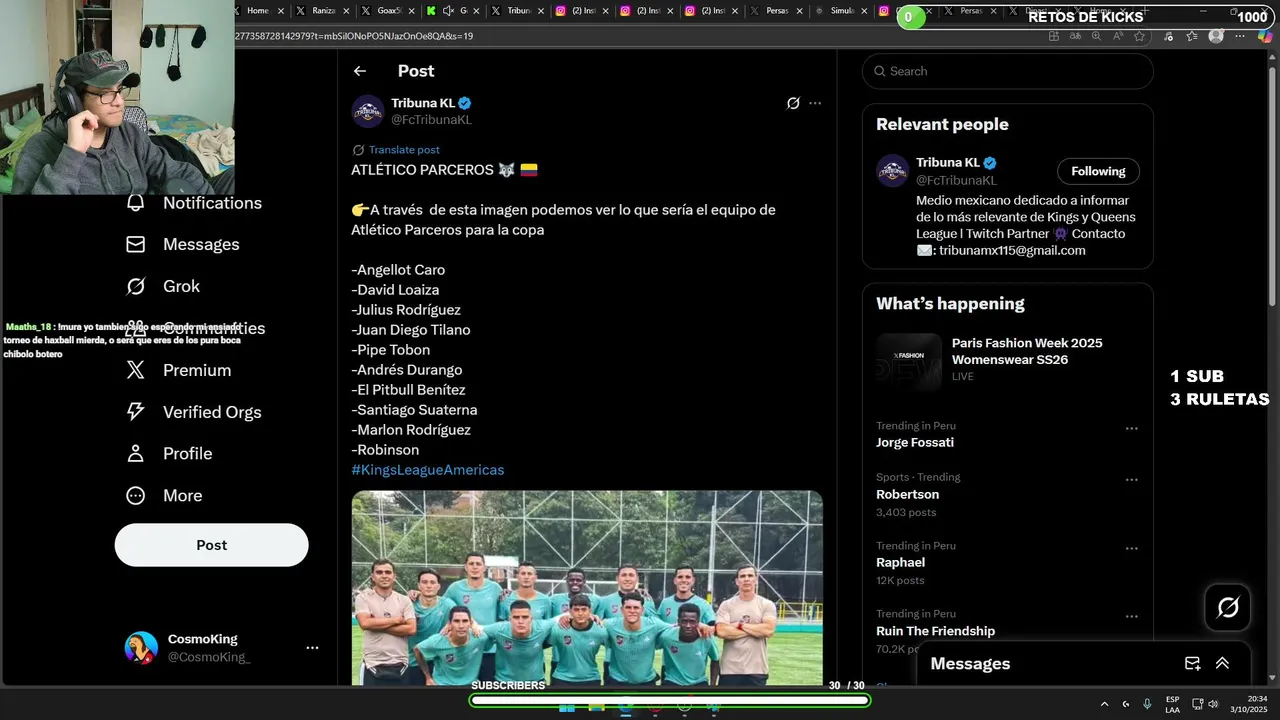This screenshot has width=1280, height=720.
Task: Open taskbar network icon
Action: [x=1198, y=704]
